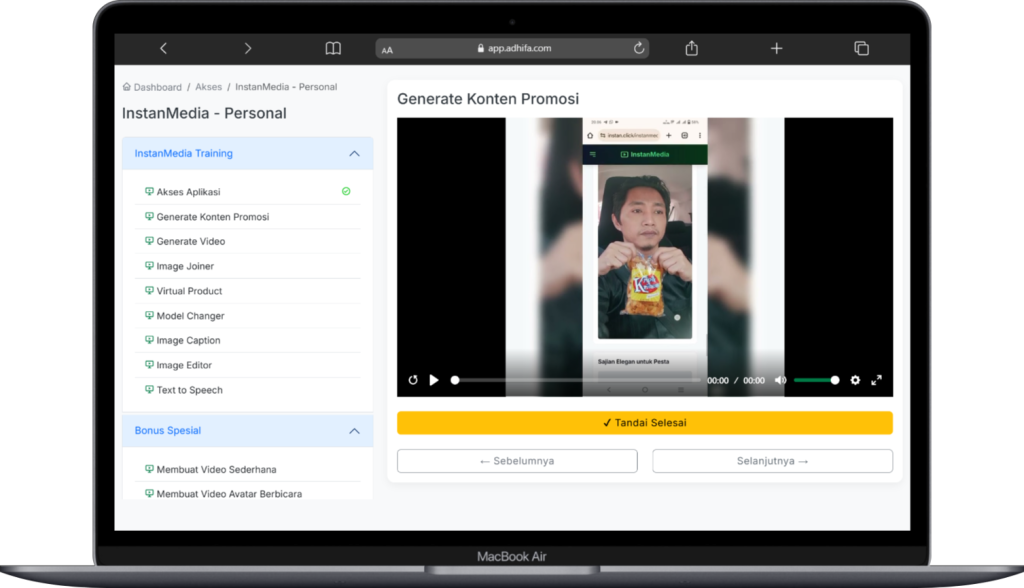Restart the video with replay icon
Screen dimensions: 1024x588
(x=413, y=380)
